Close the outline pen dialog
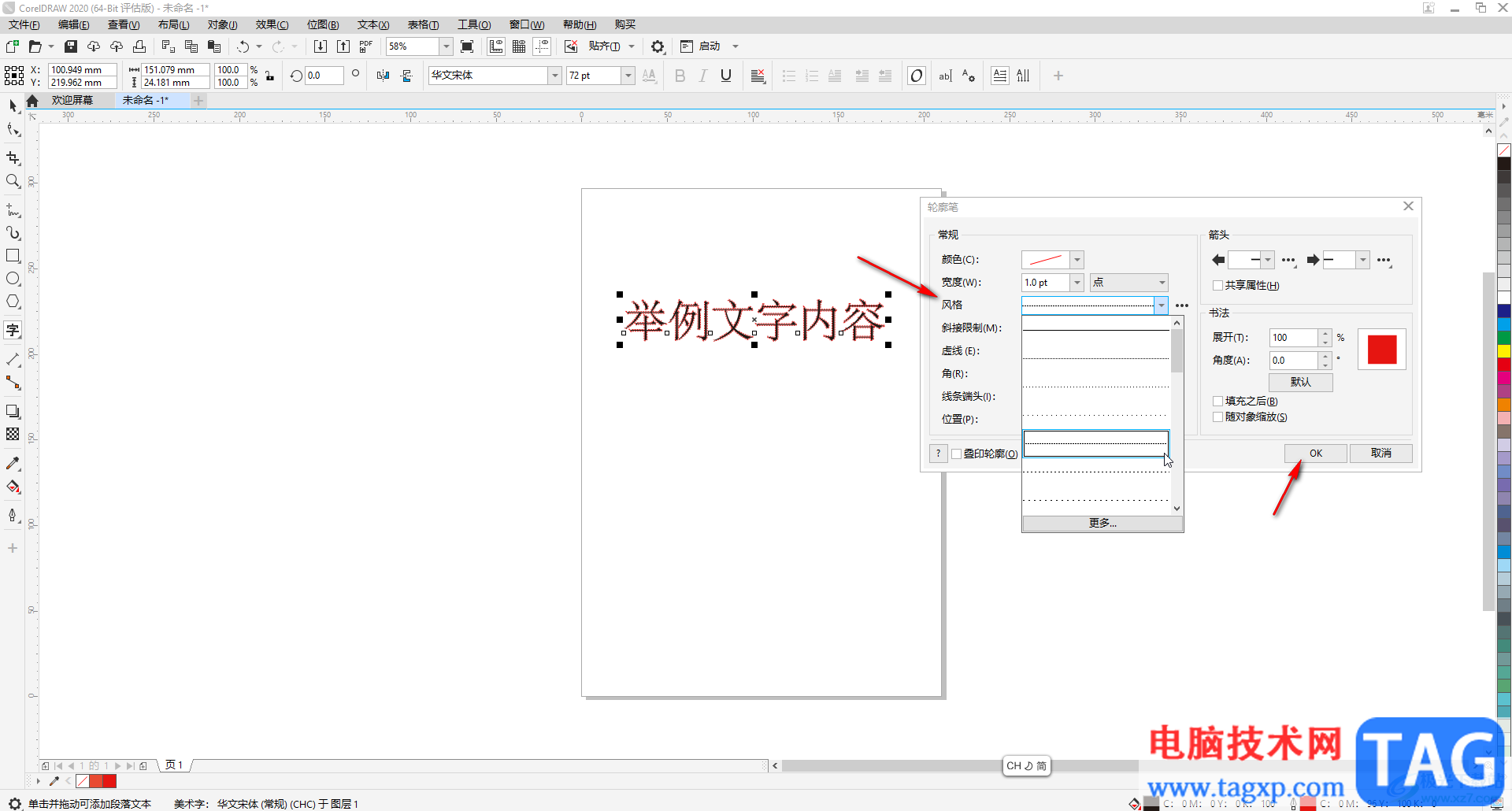The image size is (1512, 811). [x=1408, y=206]
